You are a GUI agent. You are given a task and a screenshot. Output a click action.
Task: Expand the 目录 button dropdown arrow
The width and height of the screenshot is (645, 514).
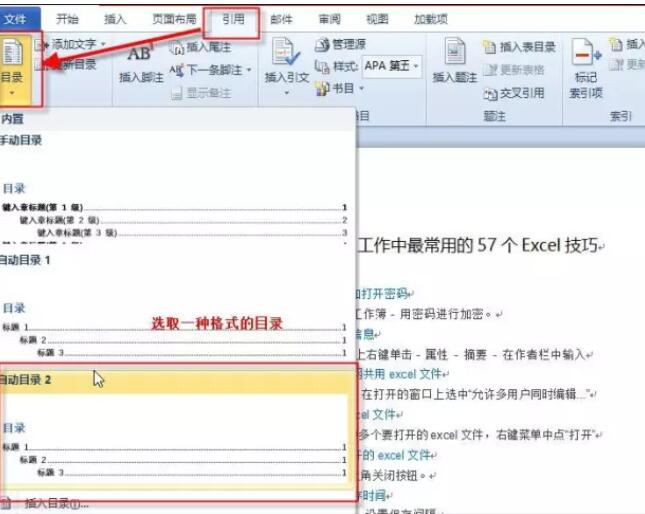pos(12,93)
